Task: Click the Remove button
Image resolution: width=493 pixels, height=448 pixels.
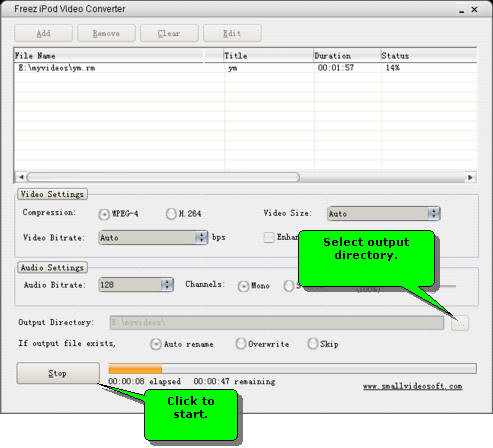Action: 106,33
